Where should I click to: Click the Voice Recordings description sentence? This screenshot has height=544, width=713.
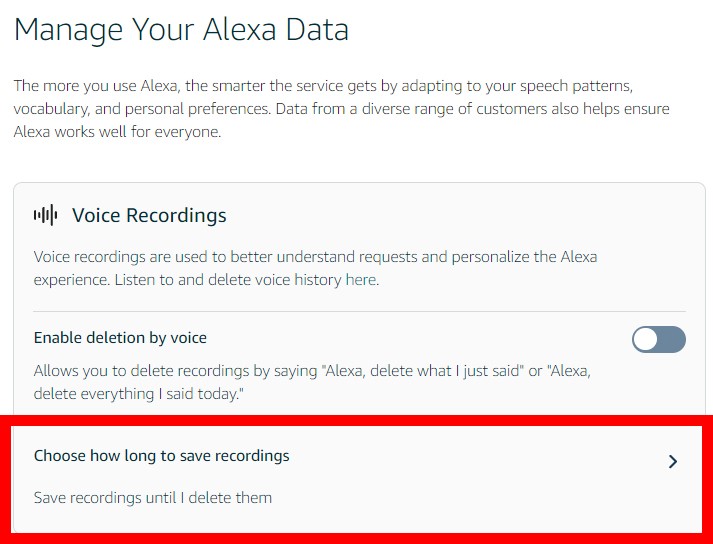click(x=315, y=257)
